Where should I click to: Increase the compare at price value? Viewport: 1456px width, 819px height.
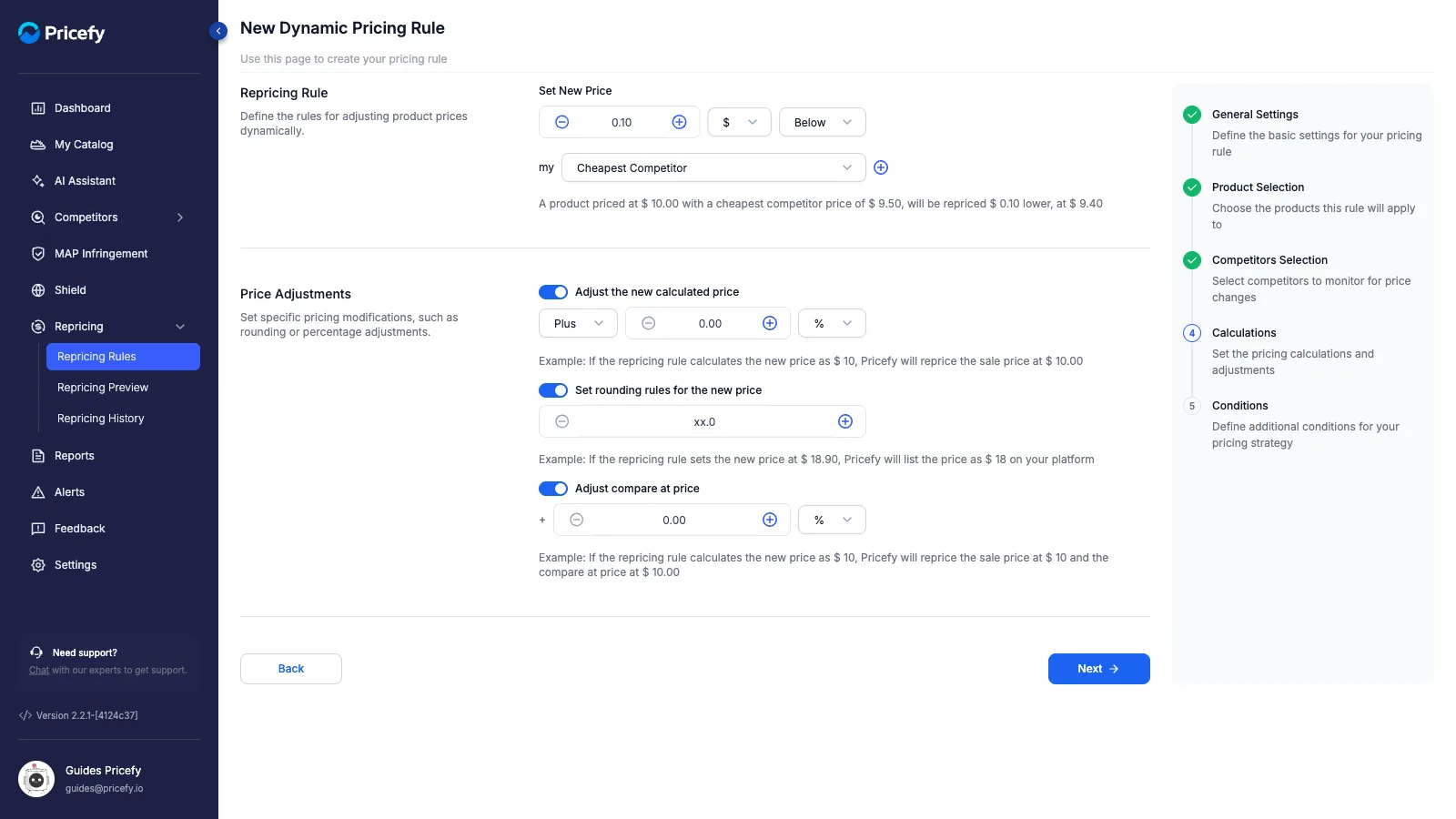[x=770, y=520]
